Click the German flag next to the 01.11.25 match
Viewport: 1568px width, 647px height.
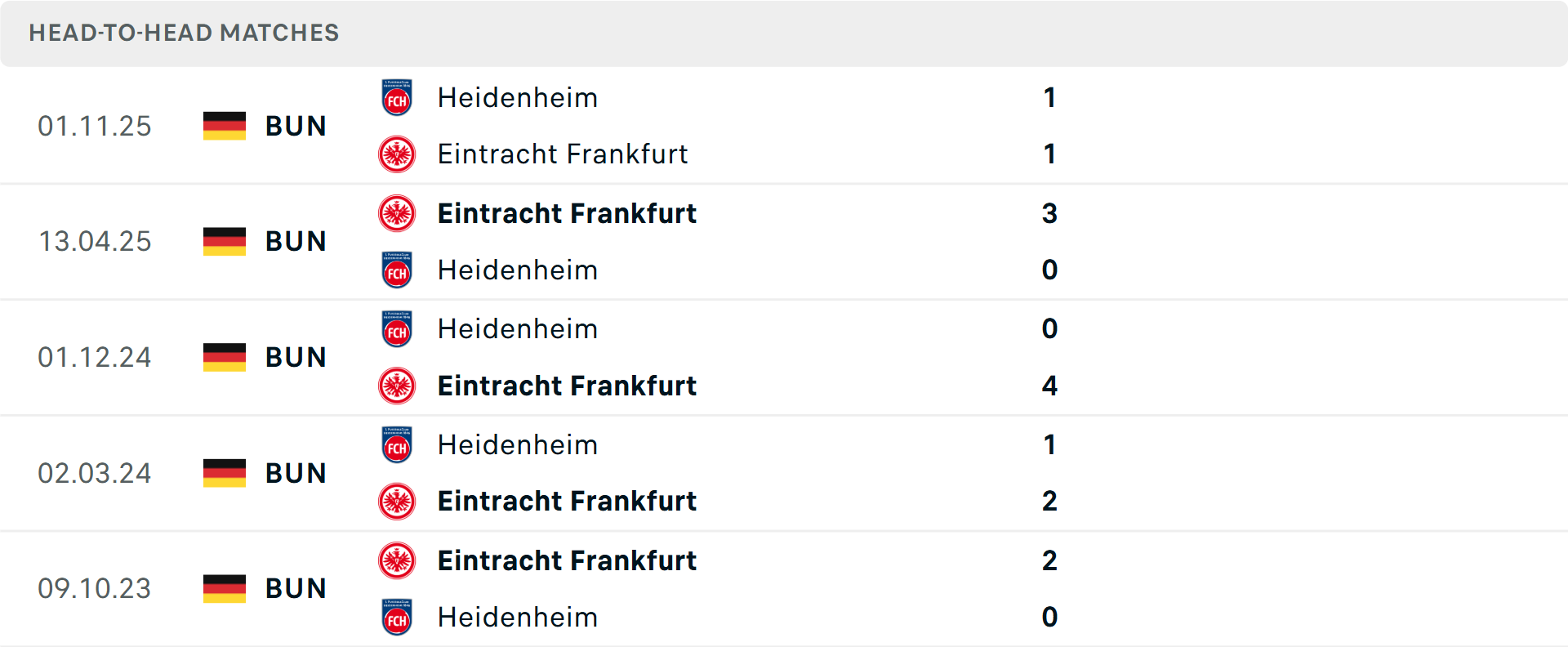(x=224, y=126)
